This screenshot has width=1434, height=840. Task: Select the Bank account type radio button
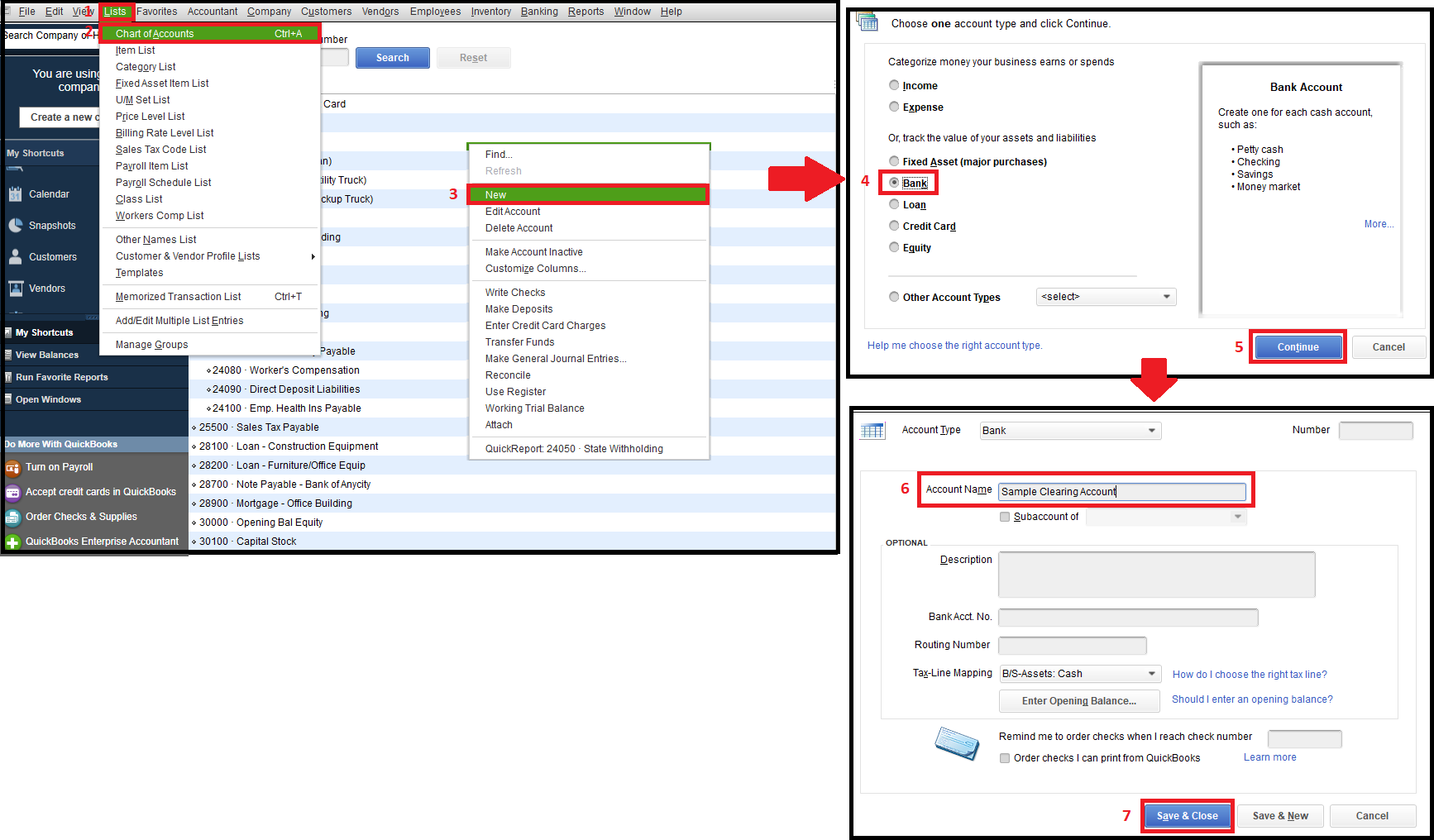tap(894, 182)
